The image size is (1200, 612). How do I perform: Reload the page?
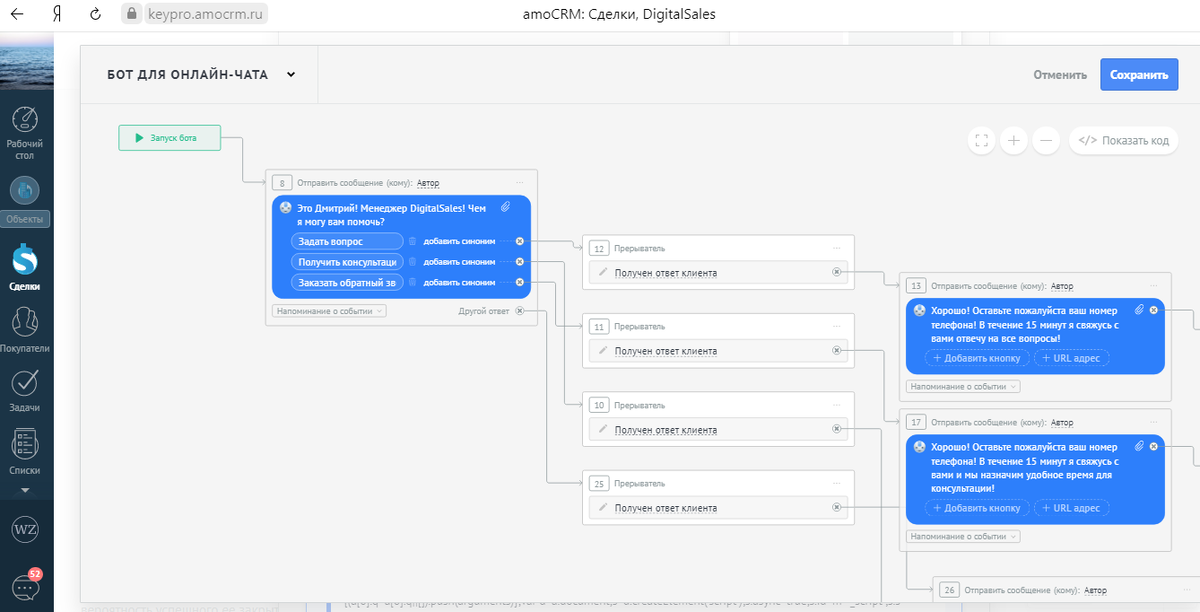coord(95,14)
